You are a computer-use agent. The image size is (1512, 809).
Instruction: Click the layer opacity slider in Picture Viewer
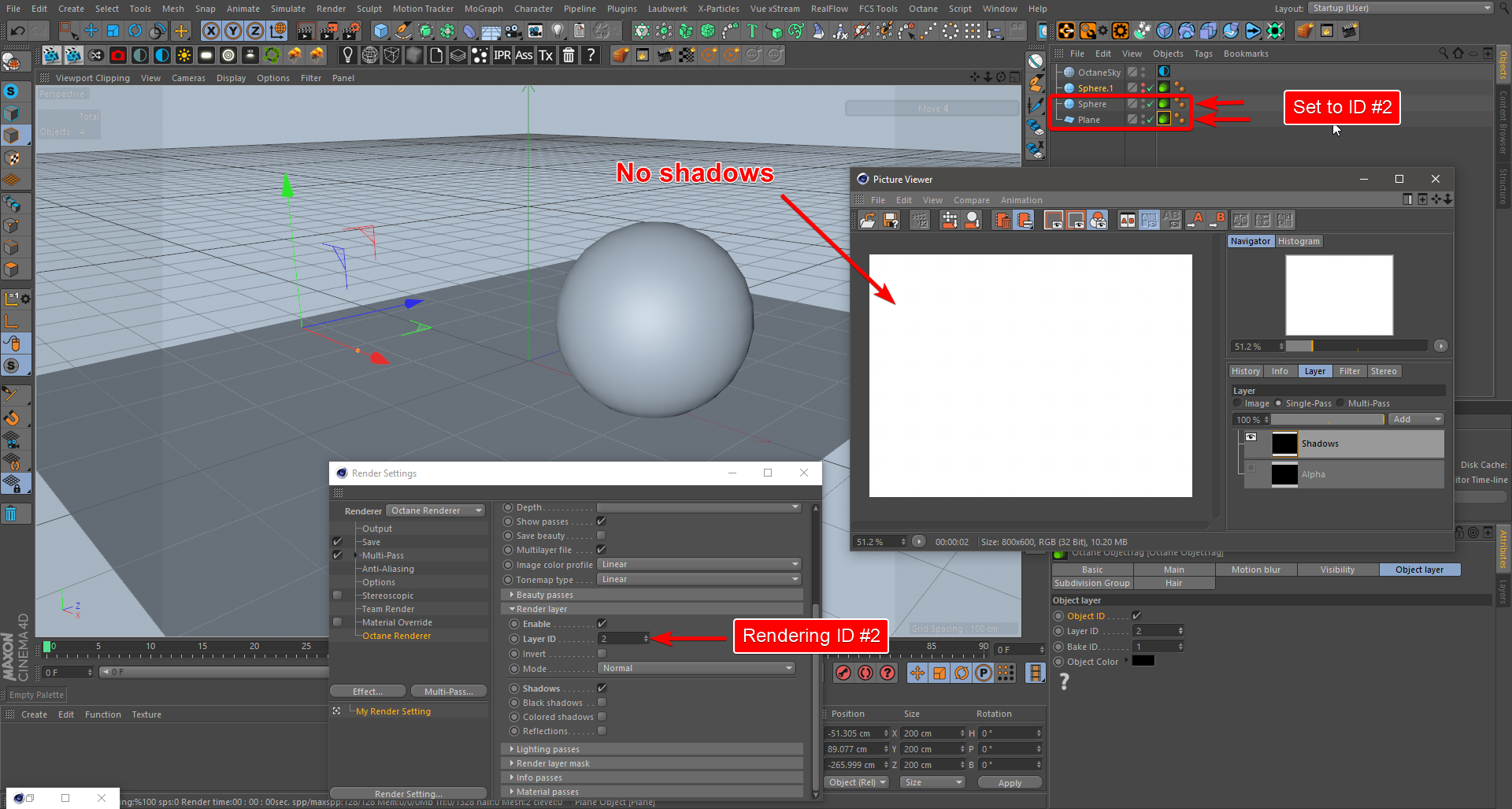(x=1328, y=420)
